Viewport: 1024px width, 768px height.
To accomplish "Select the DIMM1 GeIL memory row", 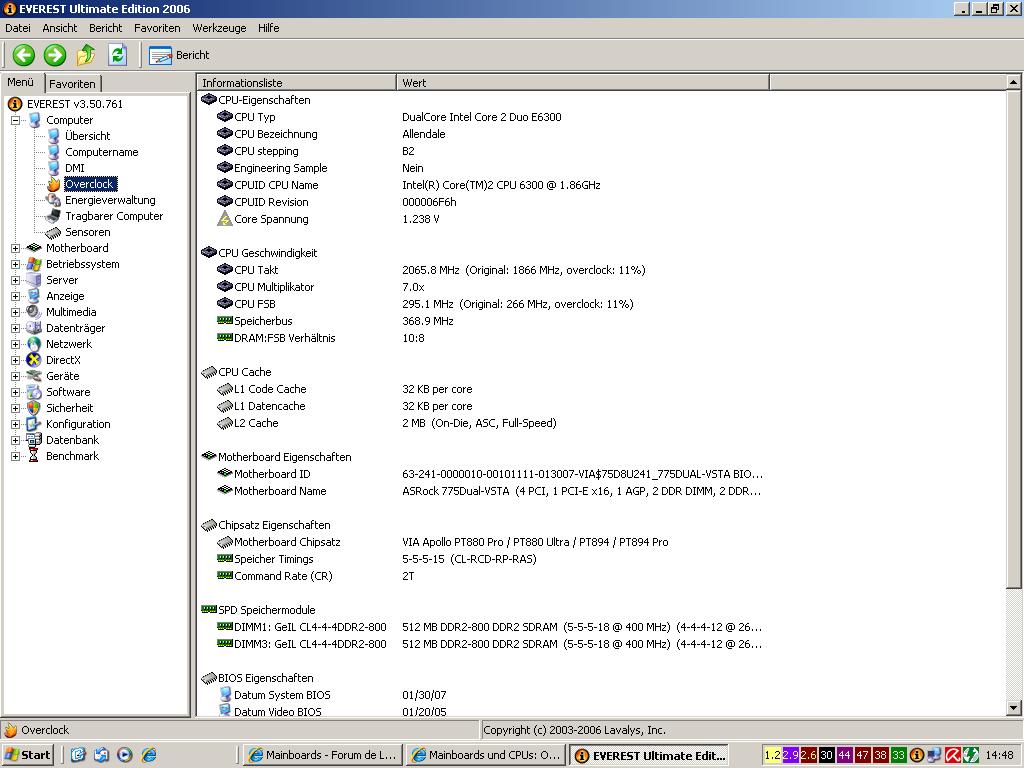I will [483, 626].
